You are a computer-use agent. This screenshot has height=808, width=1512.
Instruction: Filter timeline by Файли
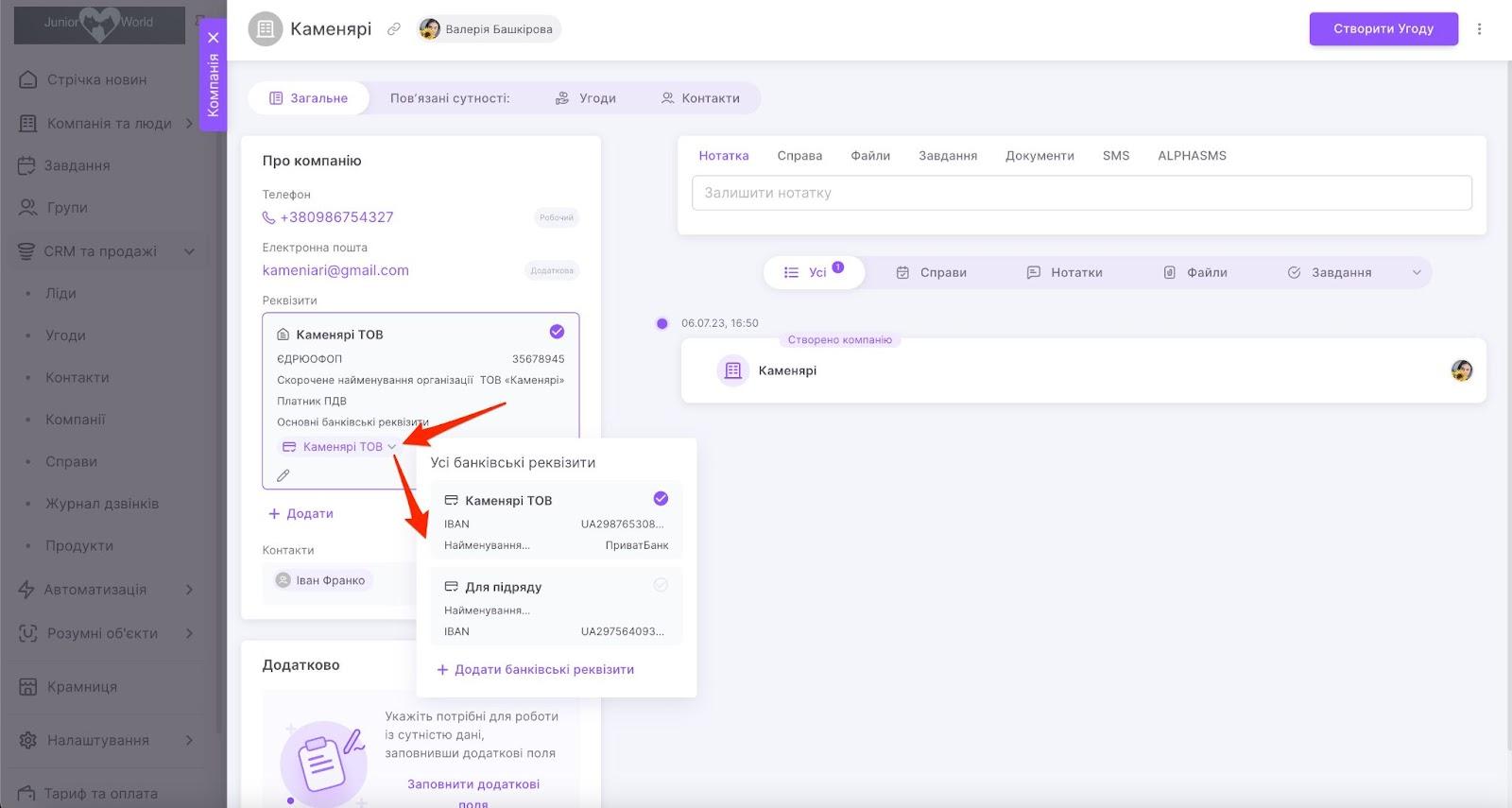pos(1195,273)
